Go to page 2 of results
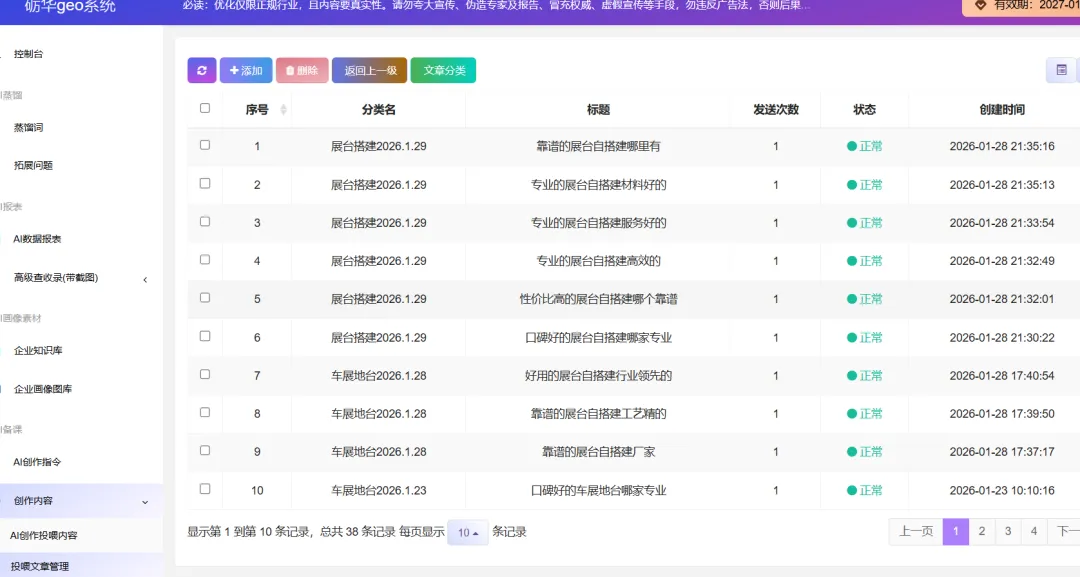 (x=982, y=532)
